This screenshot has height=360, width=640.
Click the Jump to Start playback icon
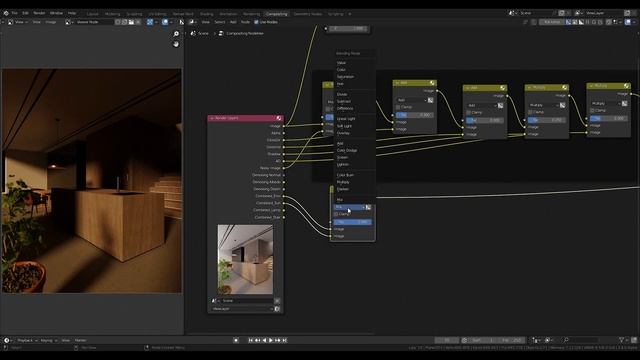[x=251, y=340]
